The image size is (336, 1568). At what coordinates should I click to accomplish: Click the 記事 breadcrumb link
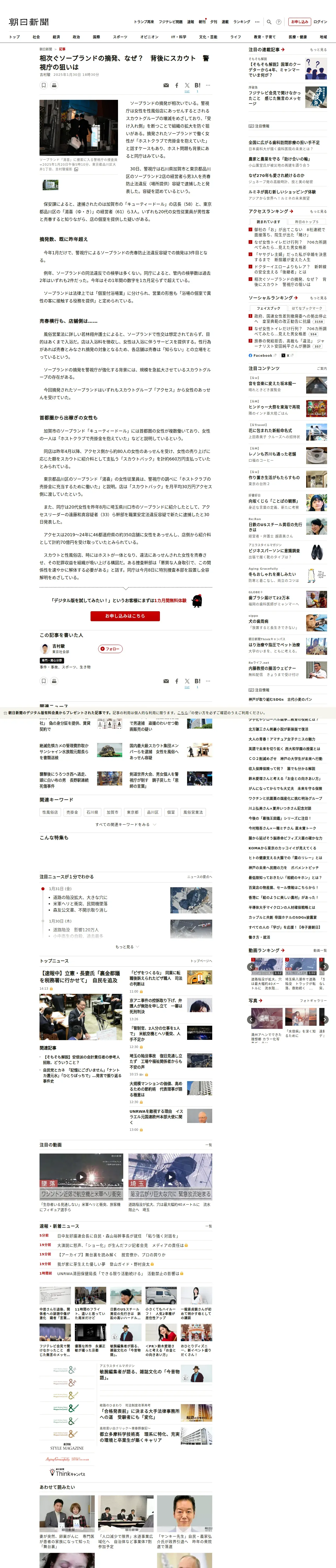(x=62, y=49)
